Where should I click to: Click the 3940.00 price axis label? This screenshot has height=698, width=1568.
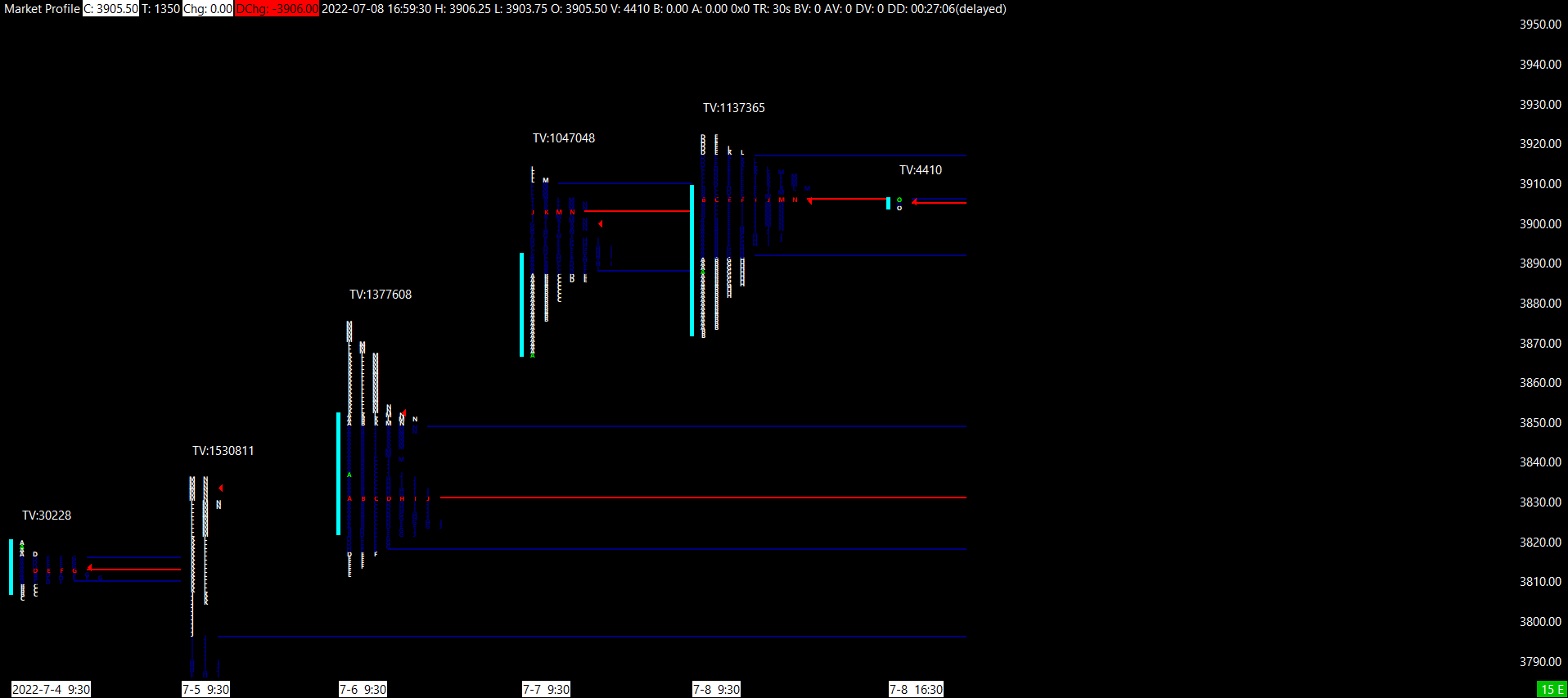tap(1540, 65)
